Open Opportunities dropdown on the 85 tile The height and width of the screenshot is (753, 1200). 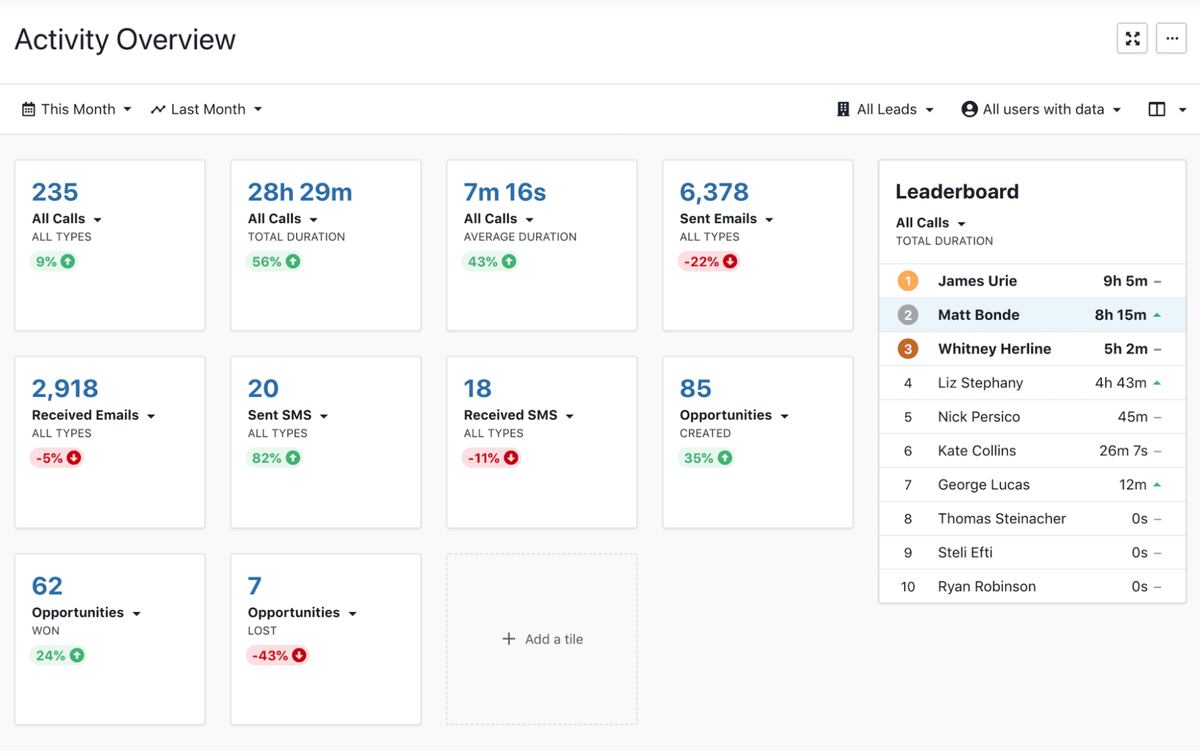[735, 415]
